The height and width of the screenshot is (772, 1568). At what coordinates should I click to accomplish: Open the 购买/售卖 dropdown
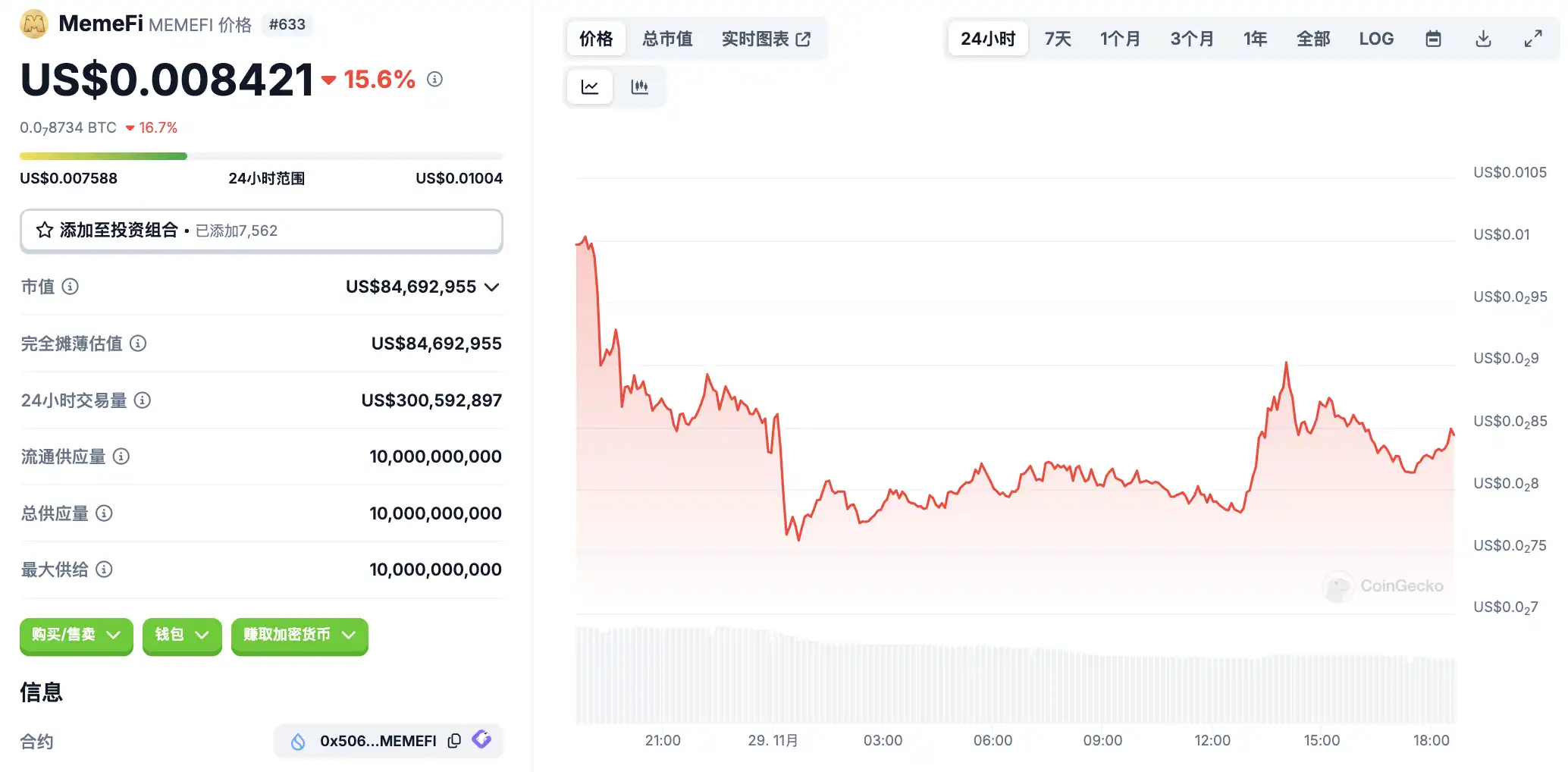(76, 635)
